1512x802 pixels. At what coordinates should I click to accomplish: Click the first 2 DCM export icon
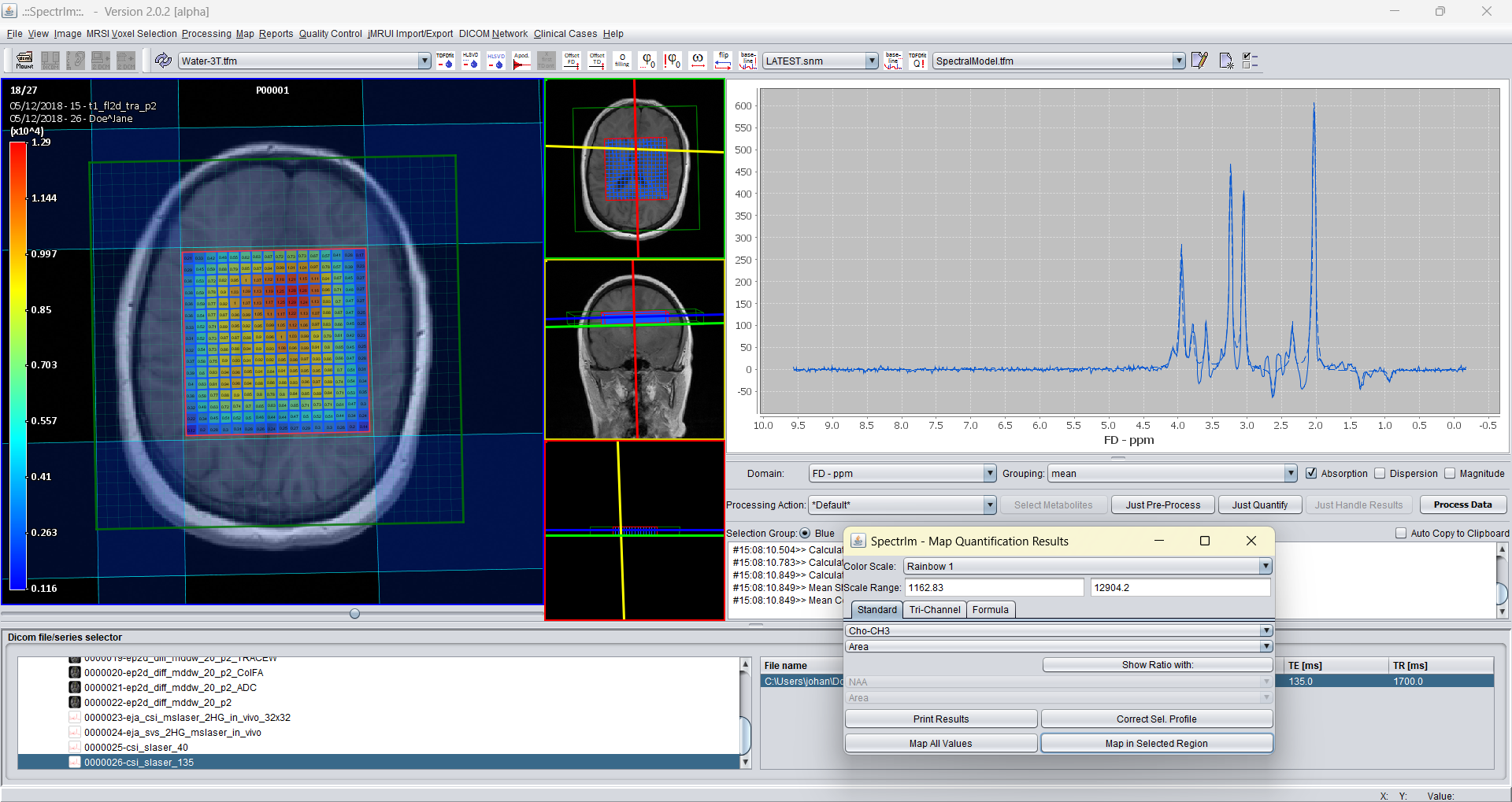tap(101, 61)
